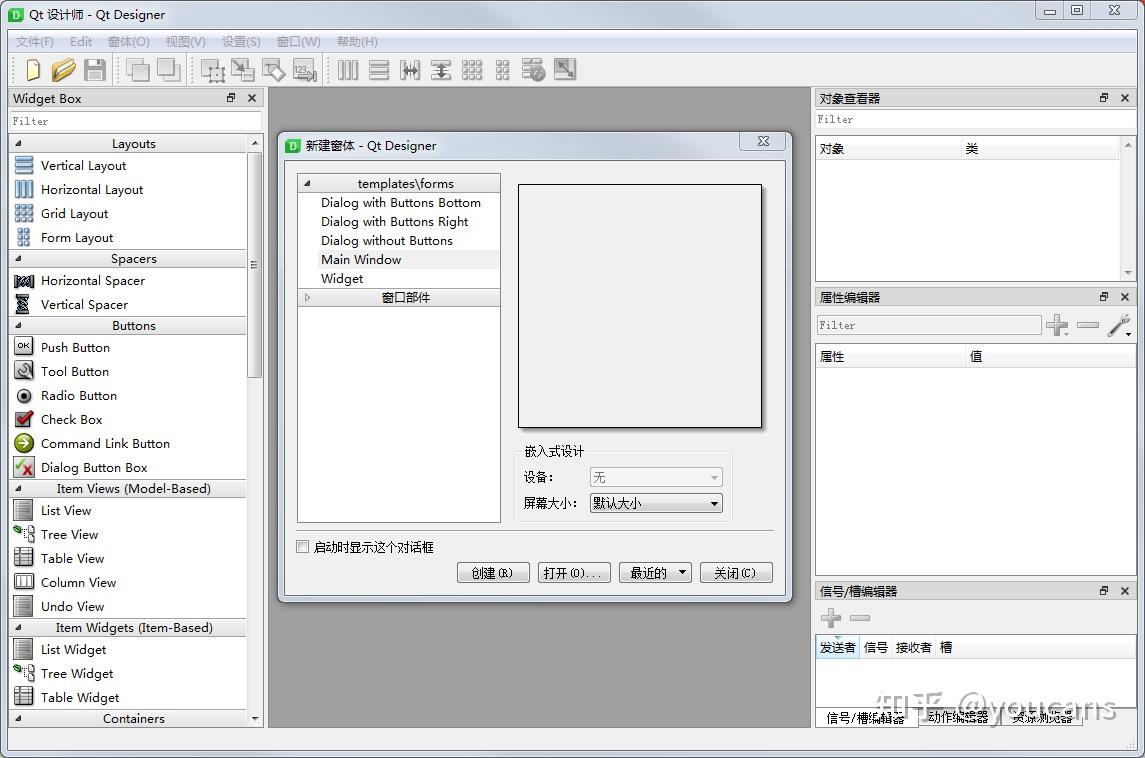
Task: Open the 文件(F) menu
Action: (34, 41)
